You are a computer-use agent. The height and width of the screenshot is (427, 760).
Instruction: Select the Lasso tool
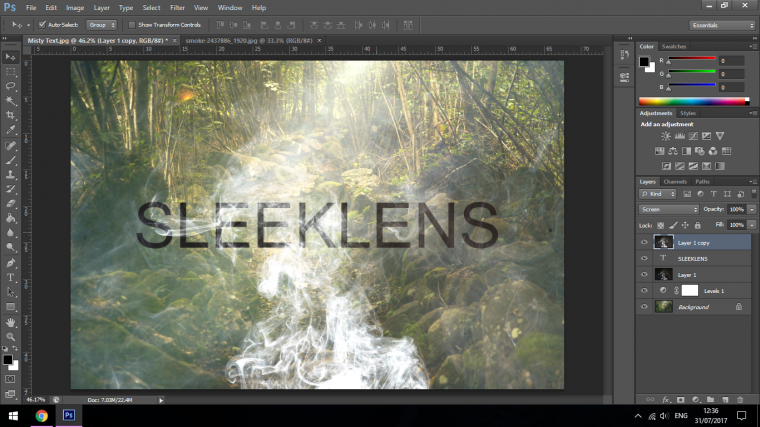(x=10, y=86)
